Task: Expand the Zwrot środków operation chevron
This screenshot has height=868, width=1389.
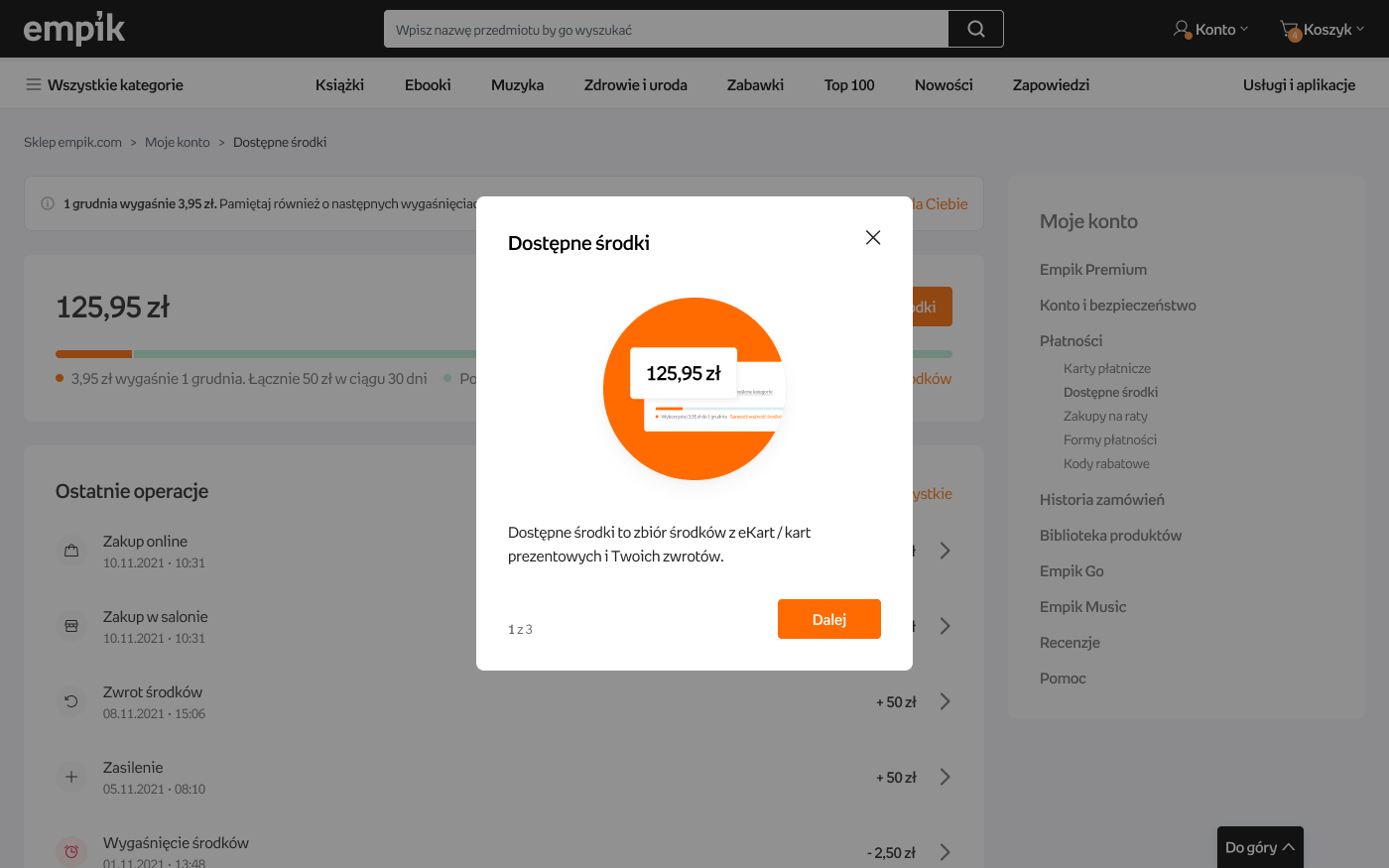Action: pyautogui.click(x=945, y=701)
